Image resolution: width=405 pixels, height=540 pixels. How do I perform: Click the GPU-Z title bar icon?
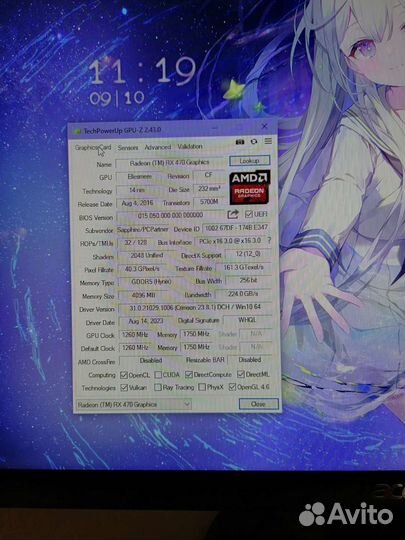(x=77, y=131)
